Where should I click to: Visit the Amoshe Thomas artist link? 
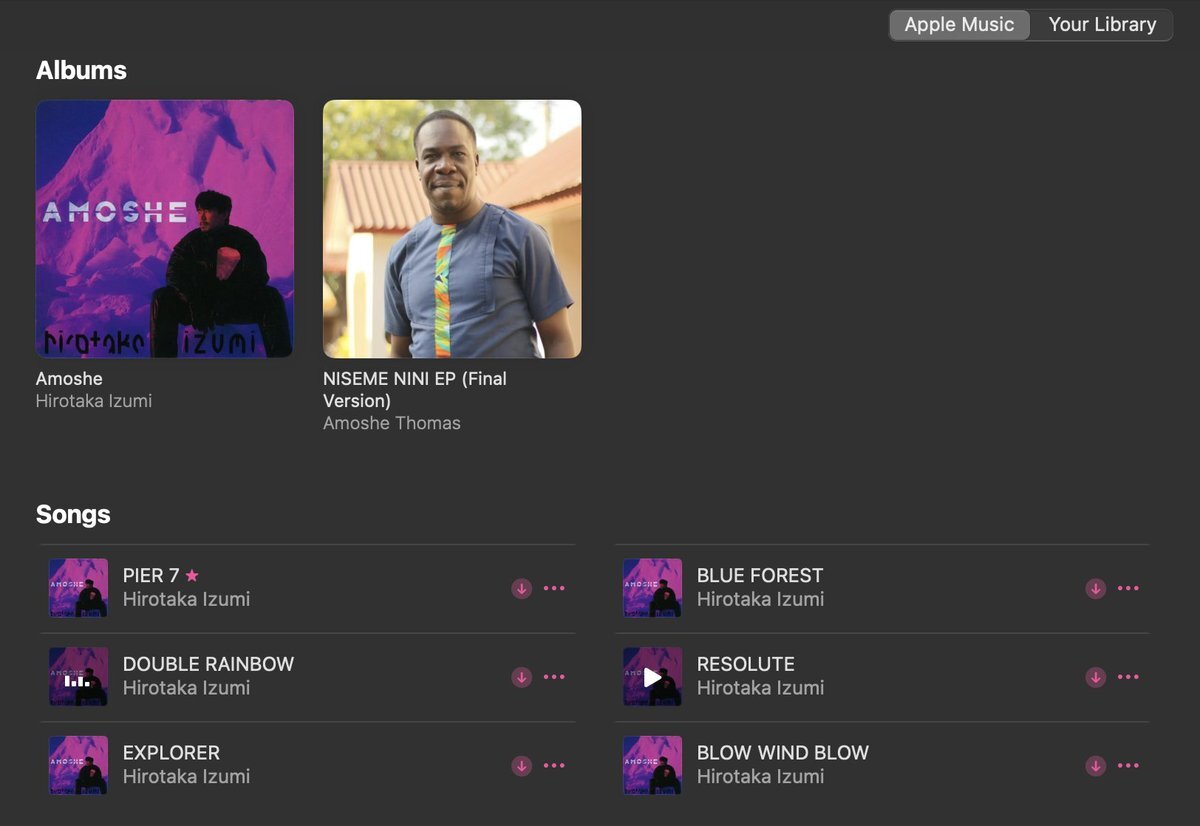(392, 423)
